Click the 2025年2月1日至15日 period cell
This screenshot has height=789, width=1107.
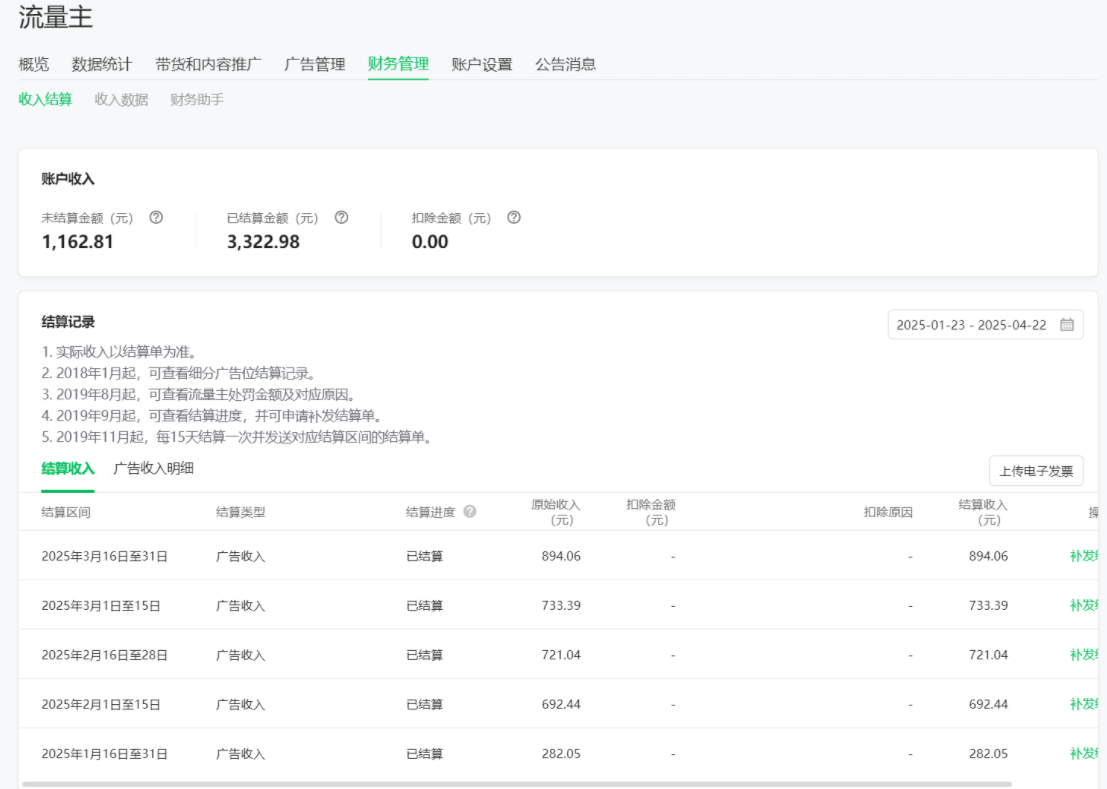(101, 704)
